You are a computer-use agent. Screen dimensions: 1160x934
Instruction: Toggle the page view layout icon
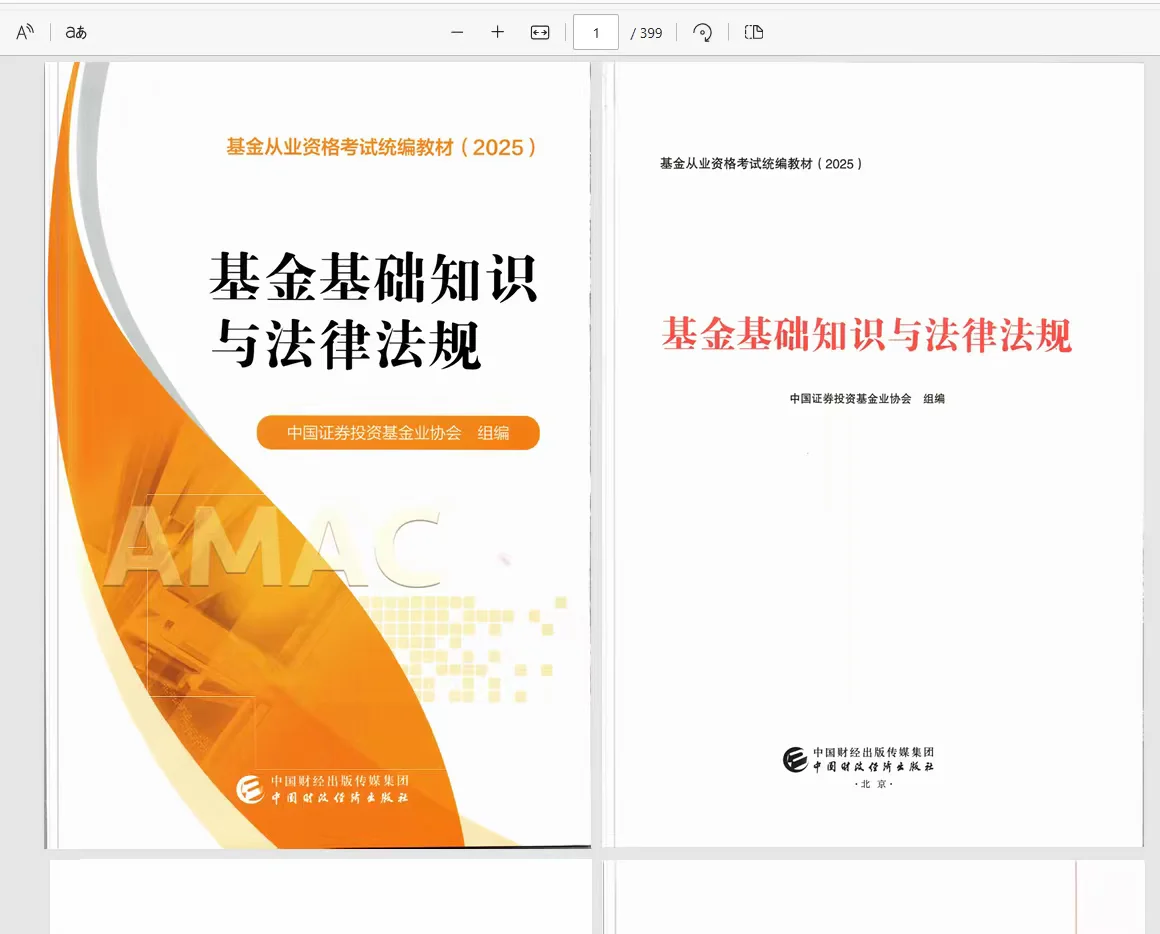[x=754, y=32]
